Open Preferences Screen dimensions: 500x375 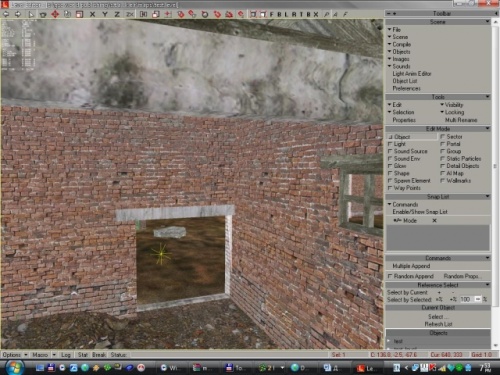tap(406, 88)
